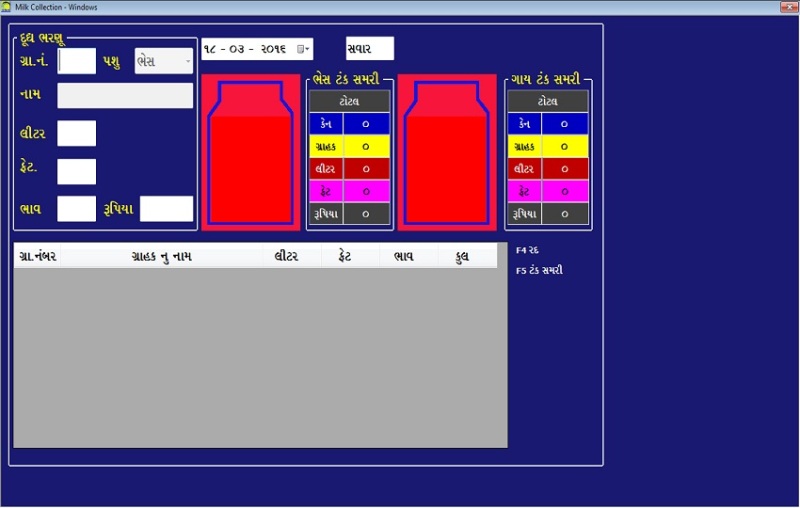The width and height of the screenshot is (800, 508).
Task: Click the ગ્રા.નંબર column header
Action: coord(37,256)
